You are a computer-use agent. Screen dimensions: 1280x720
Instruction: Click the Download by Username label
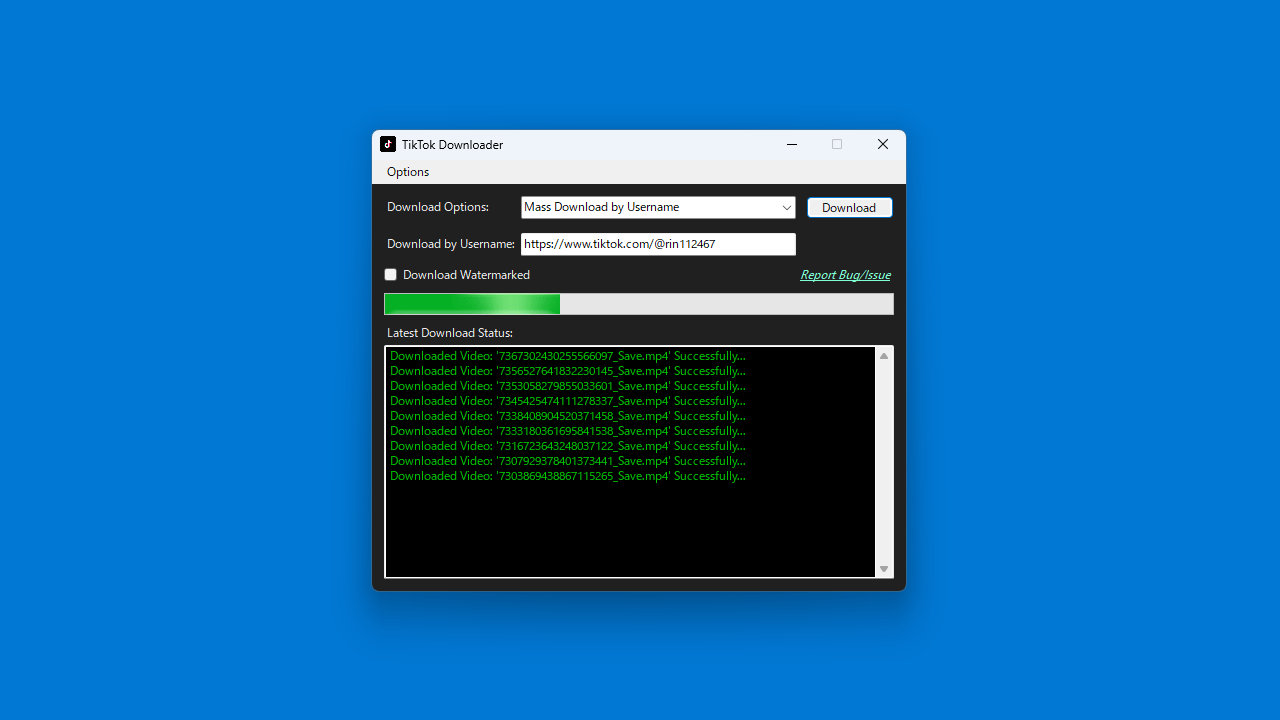[451, 244]
